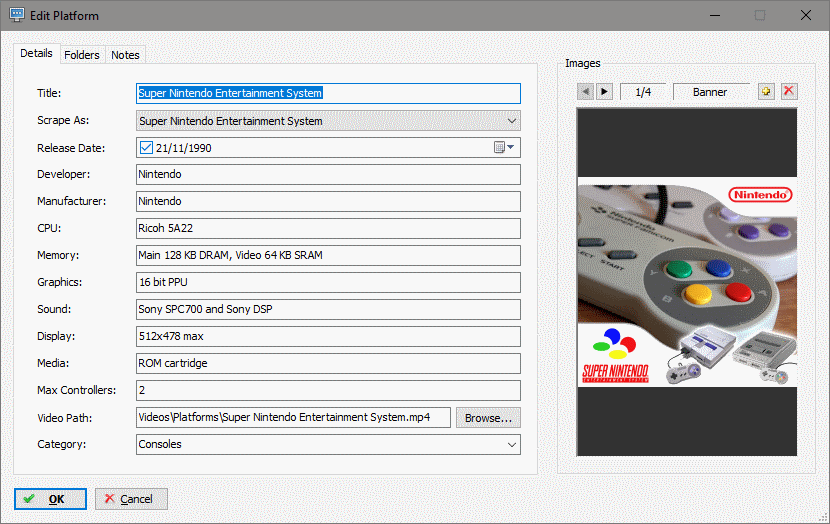830x524 pixels.
Task: Delete the current image with the red X icon
Action: click(x=789, y=92)
